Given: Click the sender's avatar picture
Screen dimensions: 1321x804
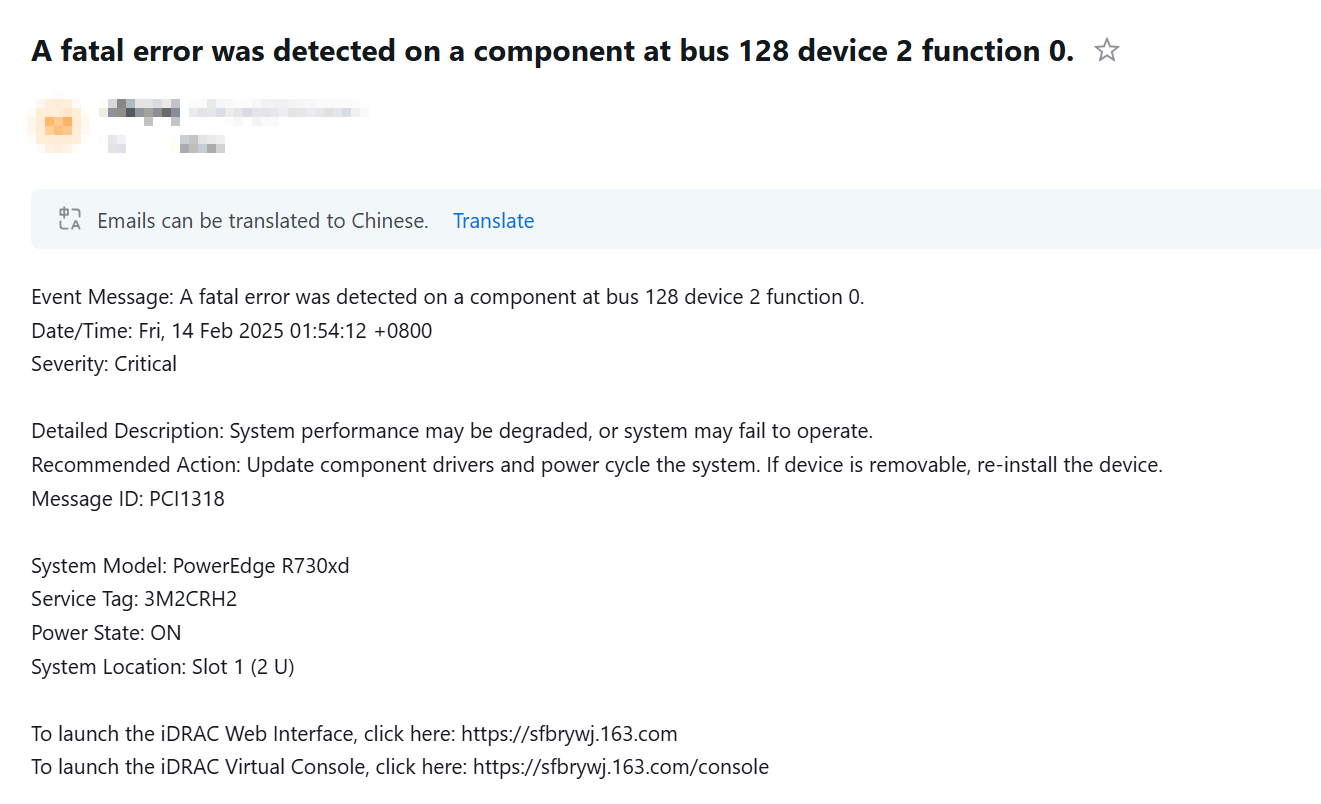Looking at the screenshot, I should click(60, 125).
